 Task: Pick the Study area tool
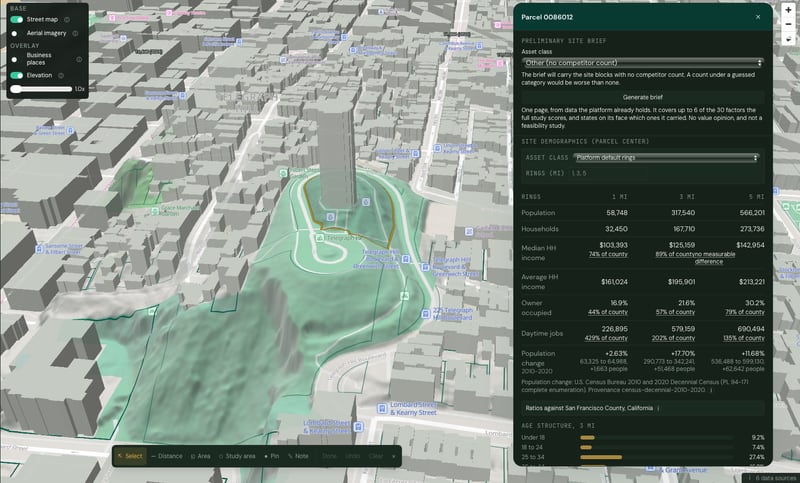[x=237, y=456]
